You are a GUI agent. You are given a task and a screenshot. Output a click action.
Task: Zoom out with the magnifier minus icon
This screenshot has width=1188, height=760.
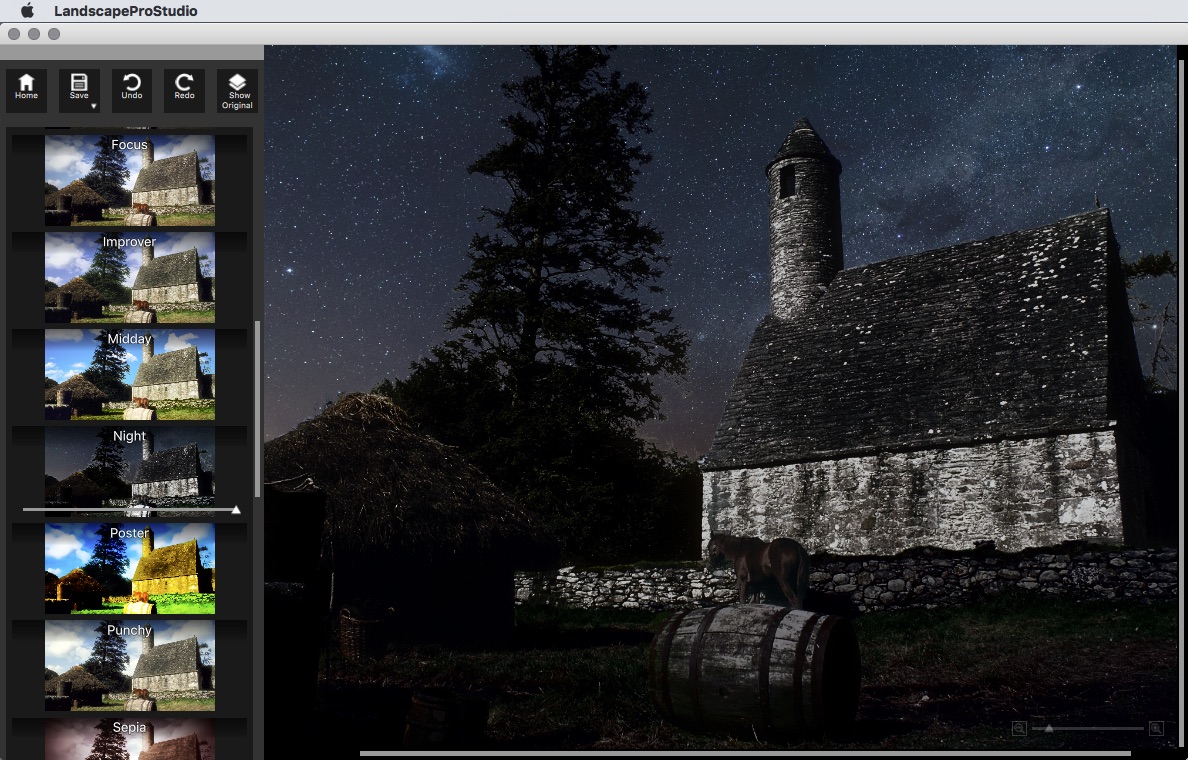click(1019, 728)
